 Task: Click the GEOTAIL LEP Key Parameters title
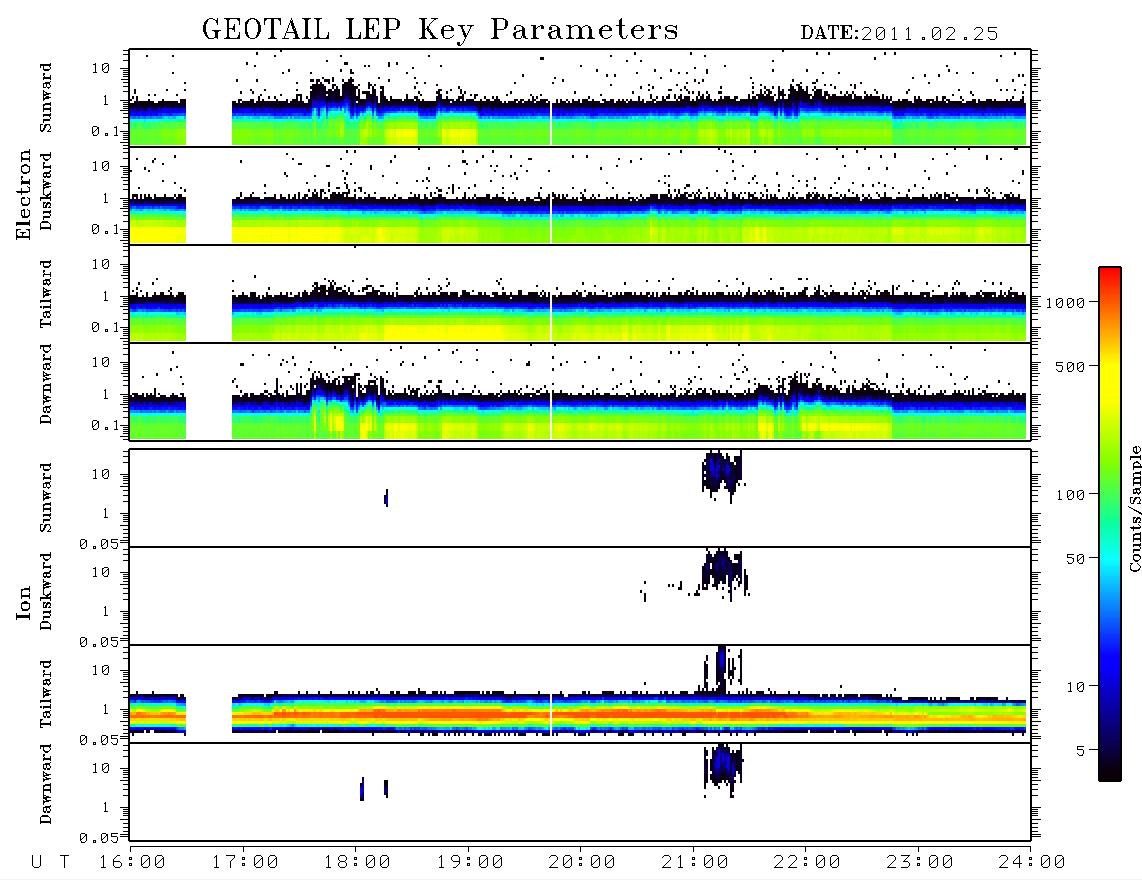click(x=440, y=30)
